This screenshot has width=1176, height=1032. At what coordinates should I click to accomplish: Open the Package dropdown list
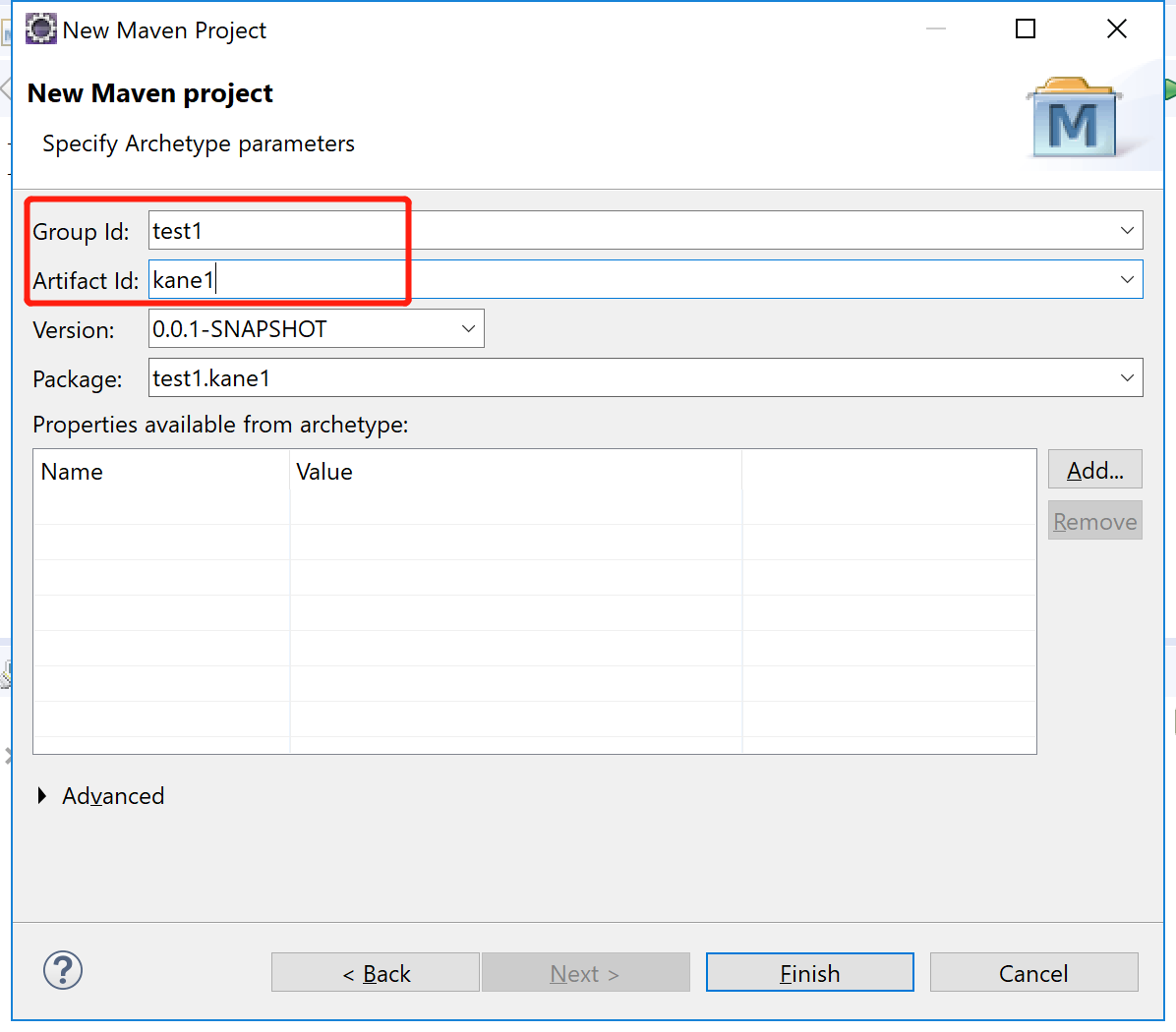[1127, 378]
